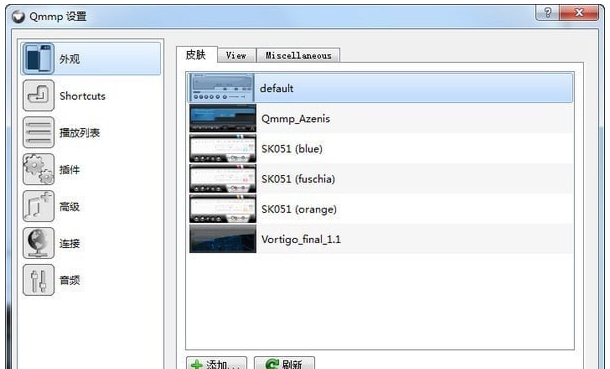Click the '音频' label in sidebar
This screenshot has height=369, width=610.
pos(70,280)
